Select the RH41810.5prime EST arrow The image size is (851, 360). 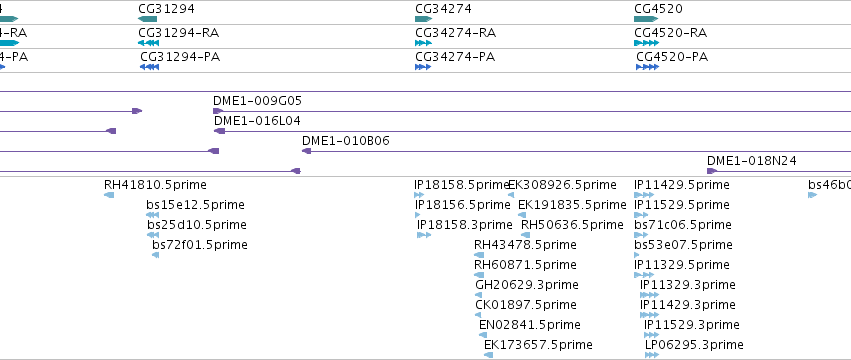(x=109, y=195)
